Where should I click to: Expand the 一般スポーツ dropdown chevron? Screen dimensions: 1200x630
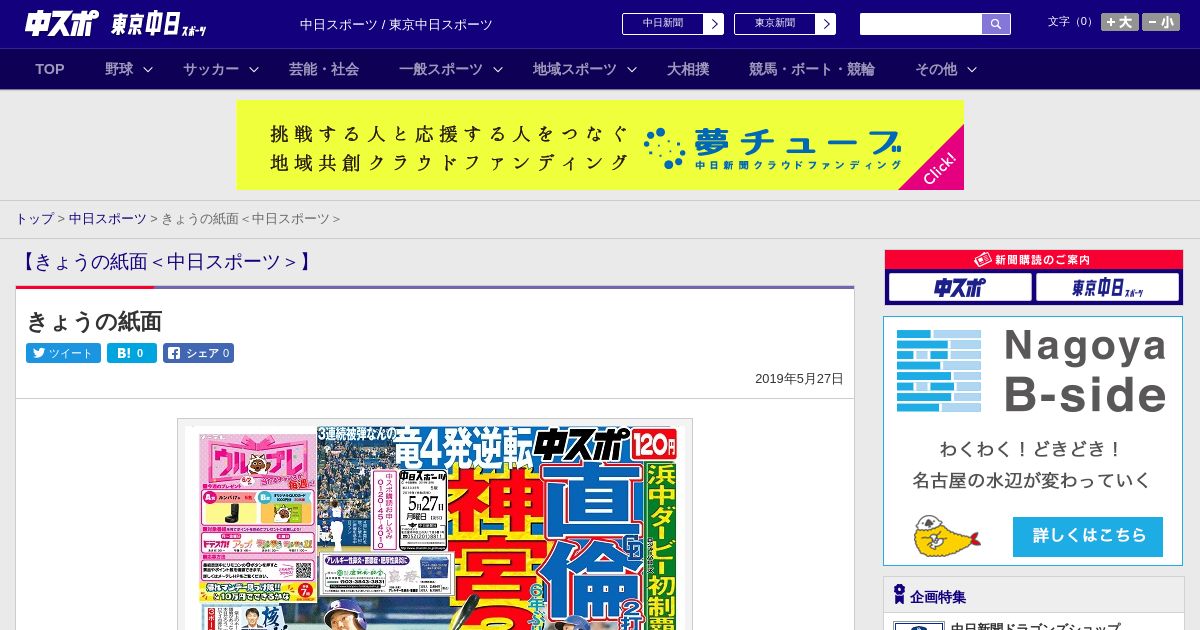498,69
